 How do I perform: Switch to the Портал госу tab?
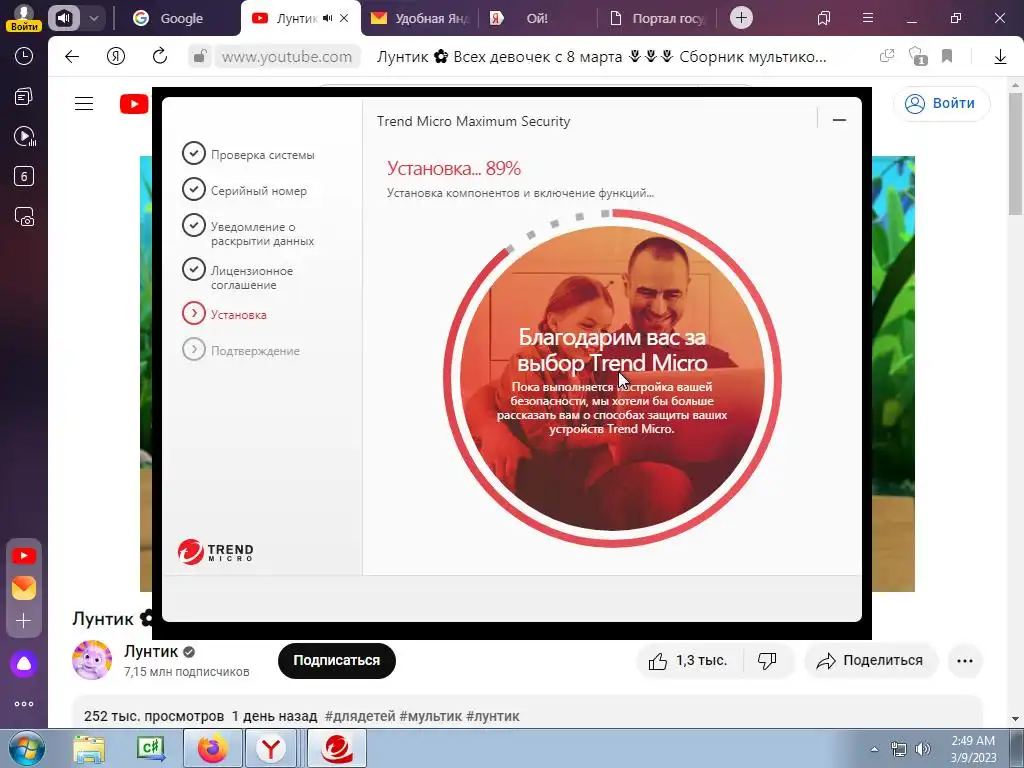click(x=657, y=18)
